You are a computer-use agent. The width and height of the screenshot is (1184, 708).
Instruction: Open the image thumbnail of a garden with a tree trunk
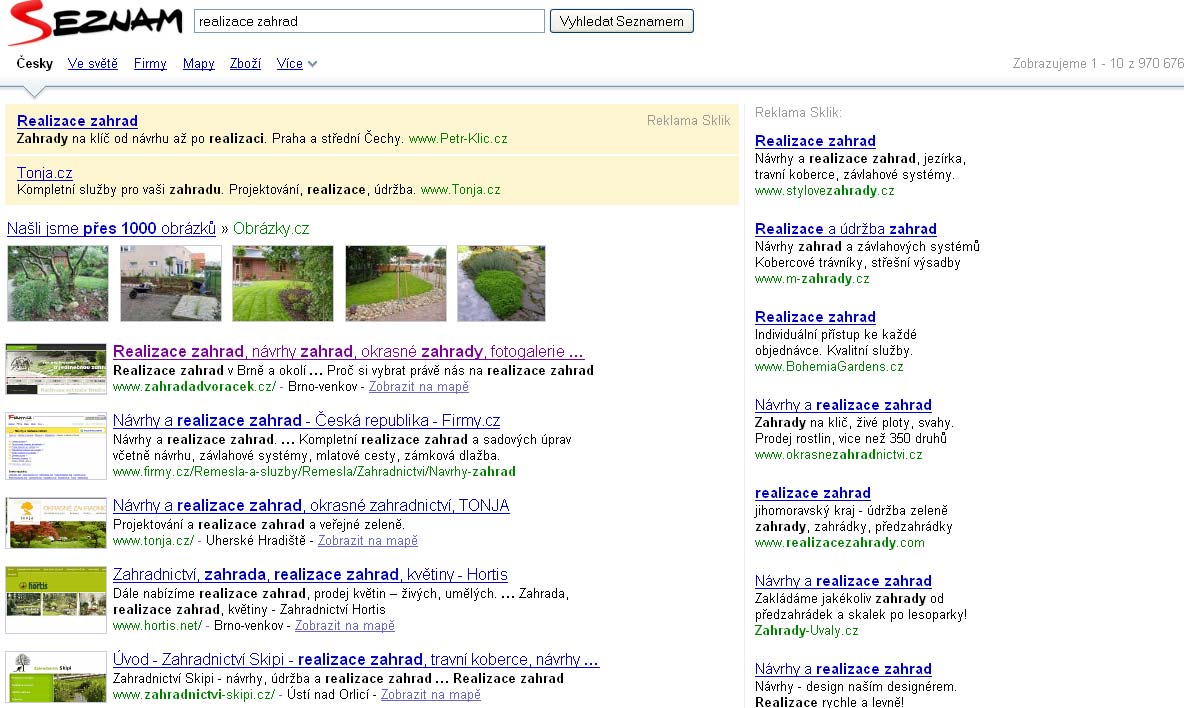(x=57, y=283)
